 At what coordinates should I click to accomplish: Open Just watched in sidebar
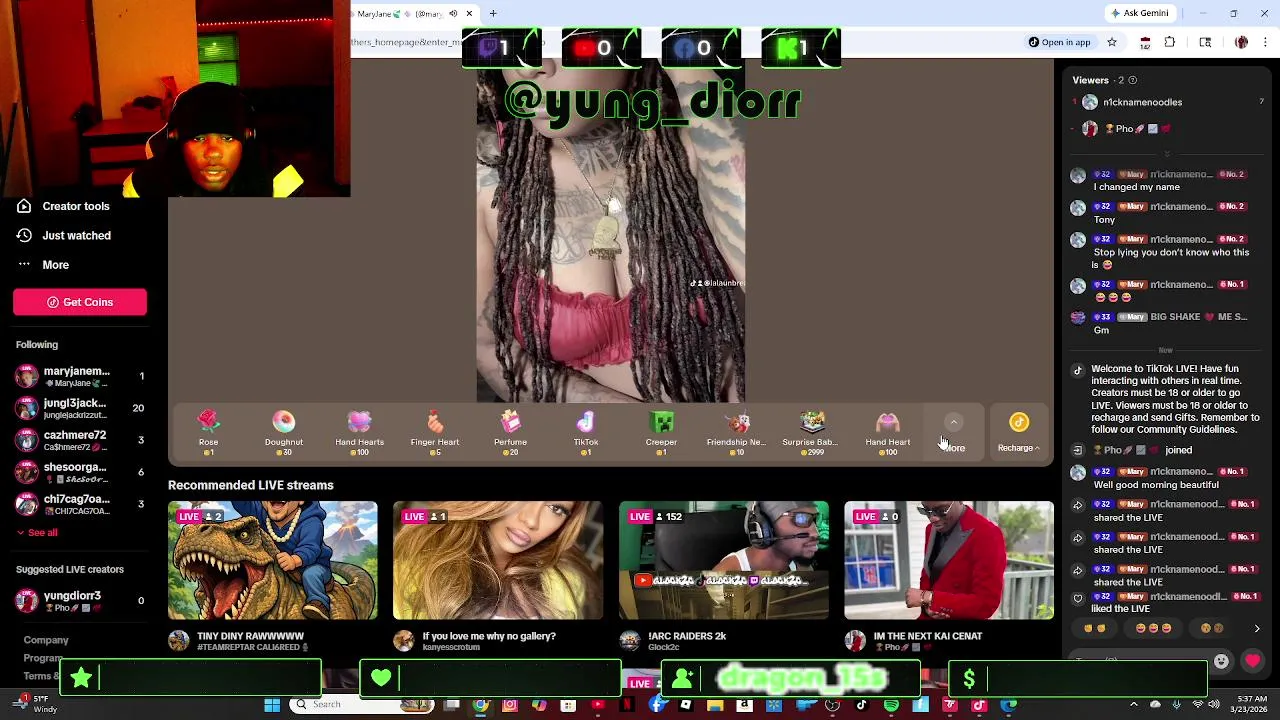coord(63,235)
